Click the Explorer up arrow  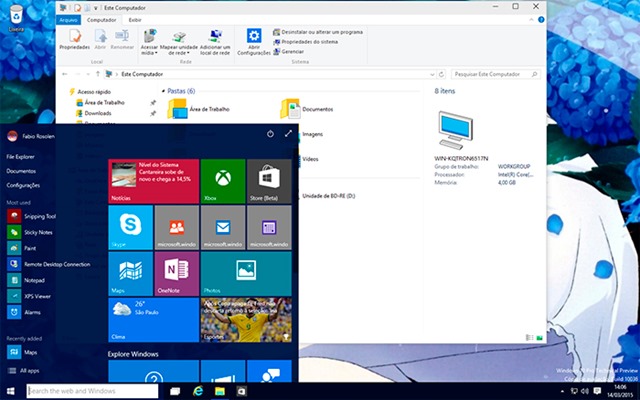[x=98, y=74]
